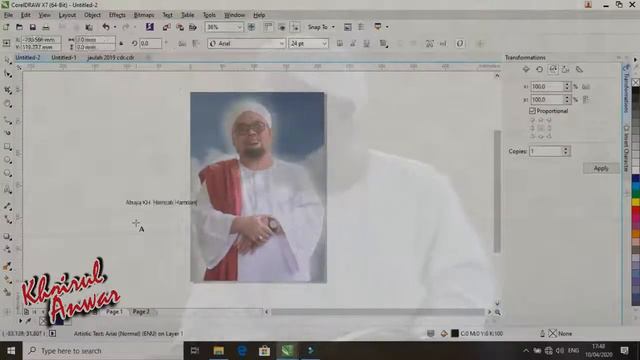This screenshot has height=360, width=640.
Task: Expand the undo history dropdown arrow
Action: pos(115,27)
